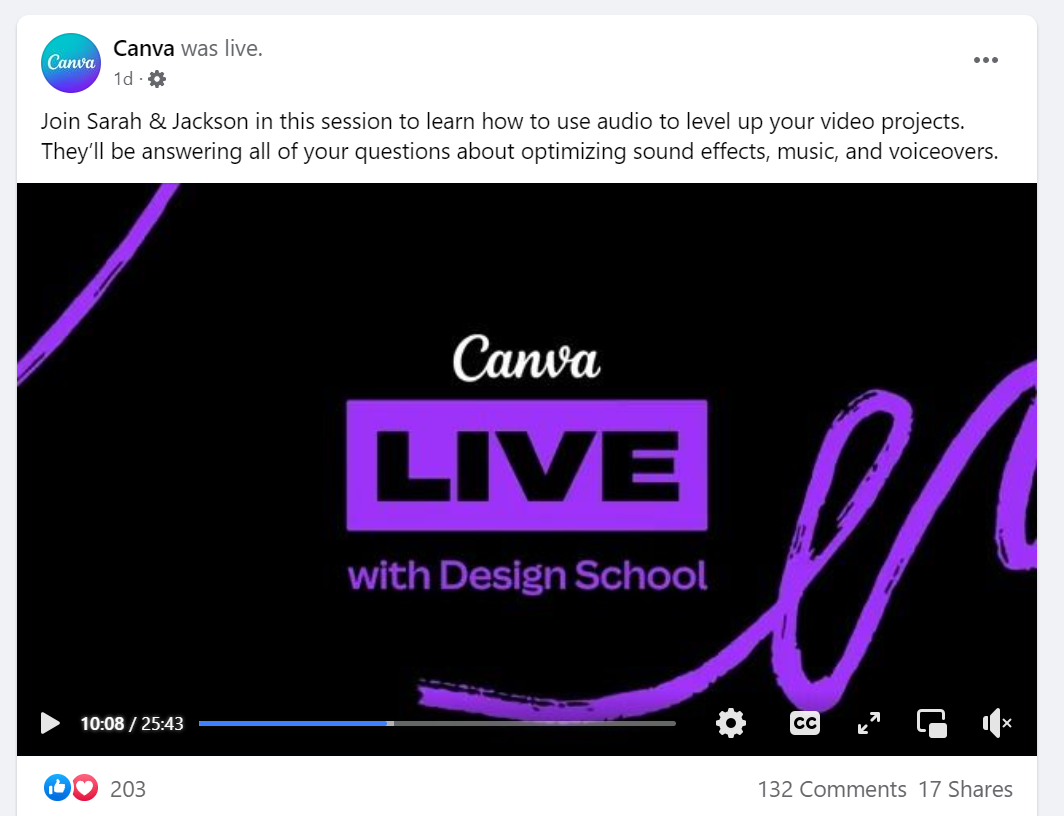Open the post's 1d timestamp

coord(123,79)
